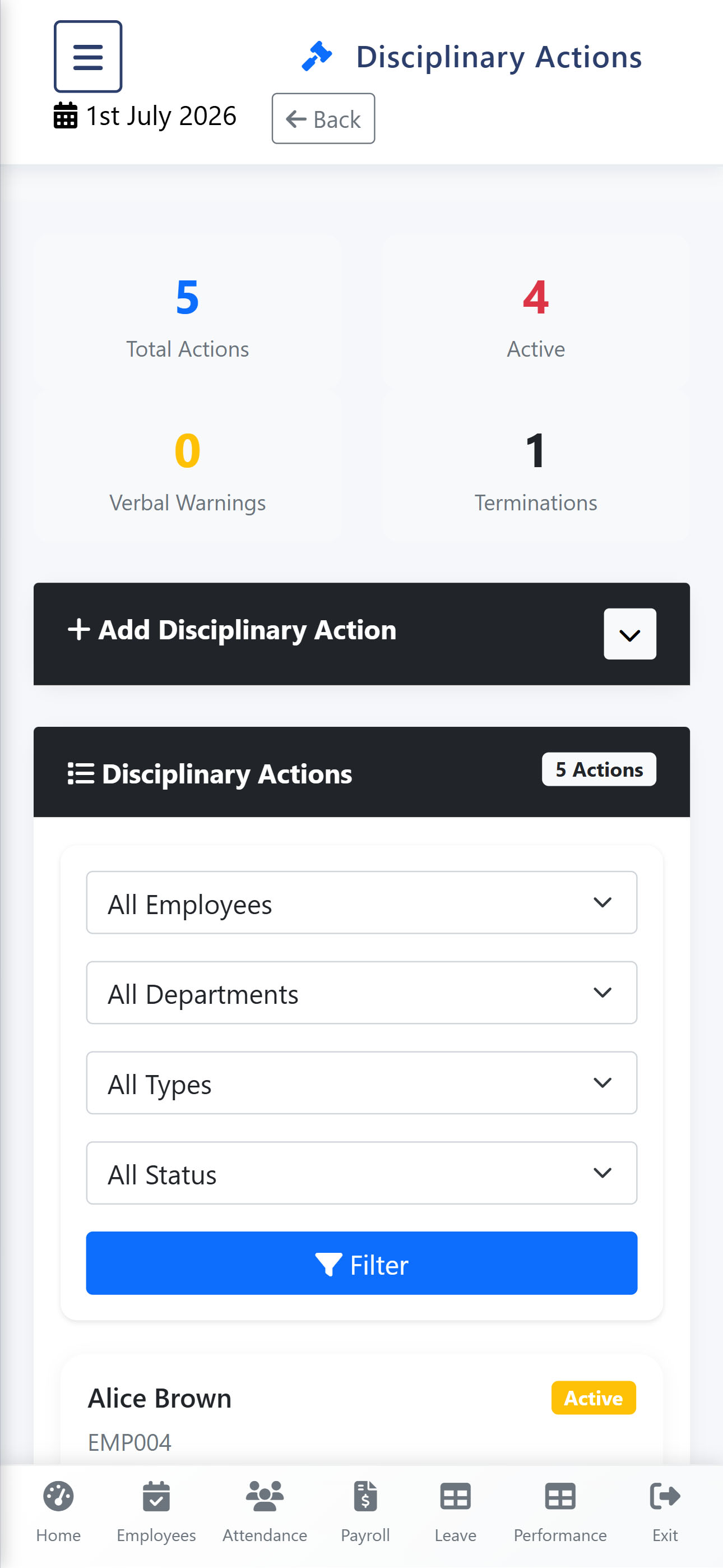Click employee ID EMP004

129,1442
